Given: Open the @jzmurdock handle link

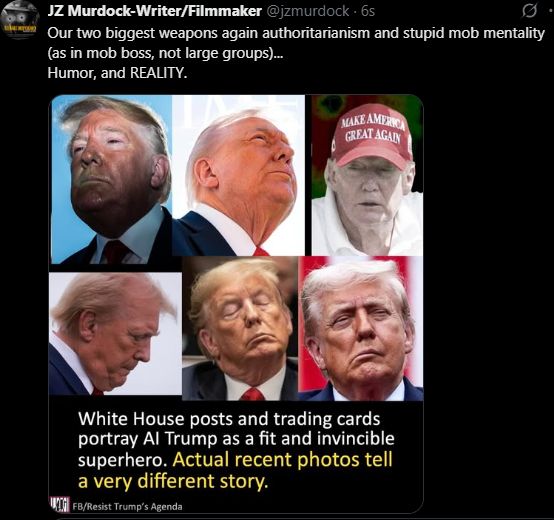Looking at the screenshot, I should pos(307,11).
